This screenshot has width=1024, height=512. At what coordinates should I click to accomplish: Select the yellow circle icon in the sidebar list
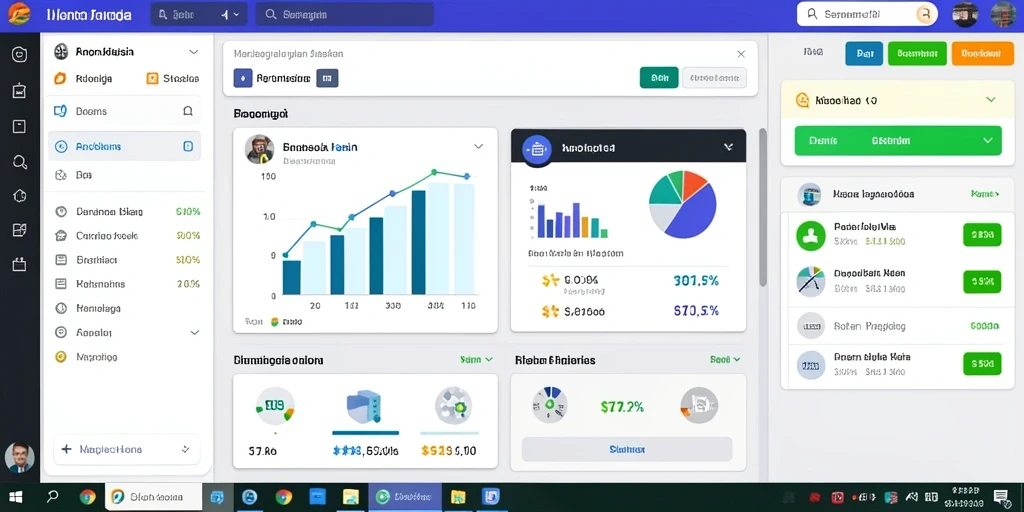click(61, 357)
